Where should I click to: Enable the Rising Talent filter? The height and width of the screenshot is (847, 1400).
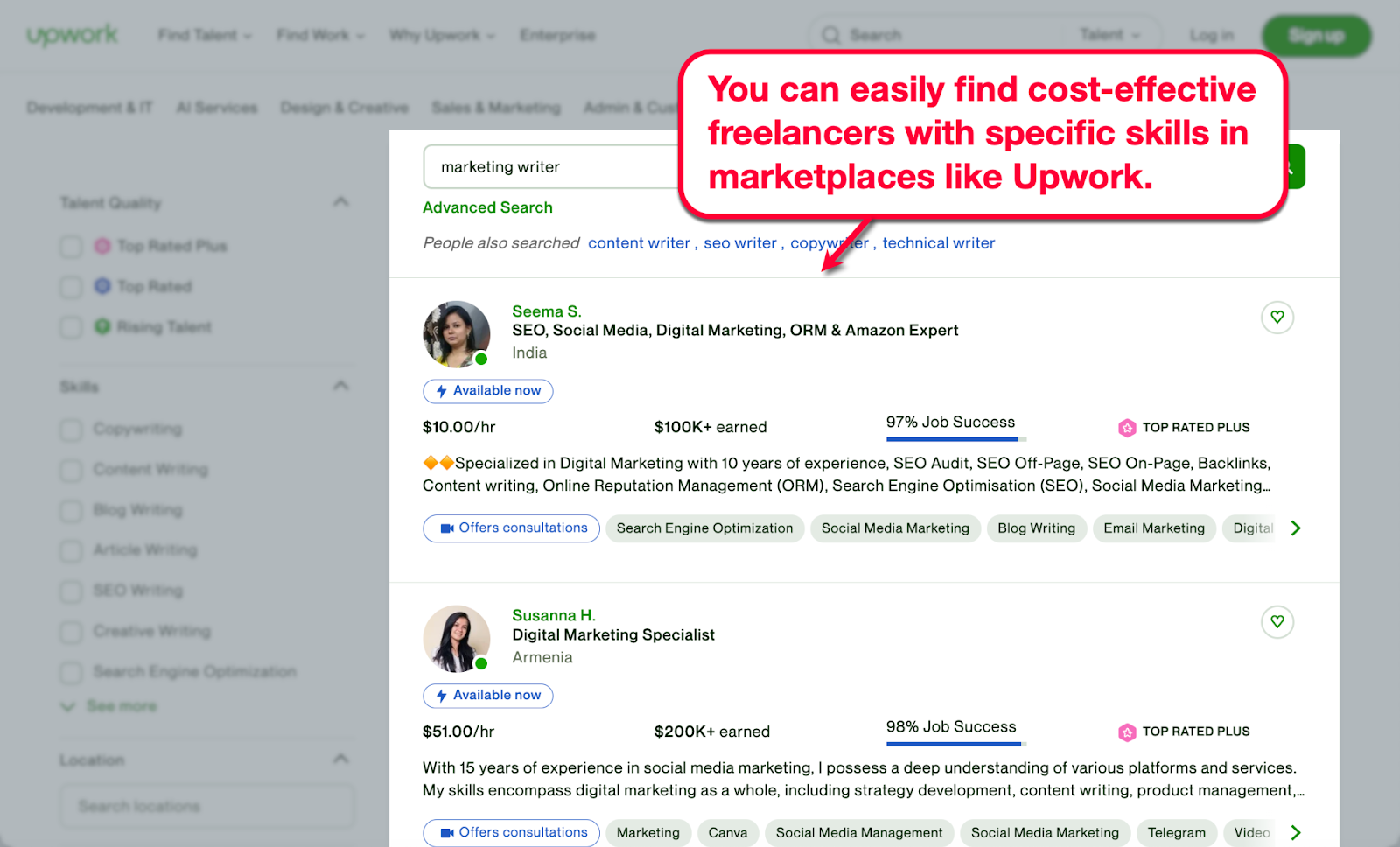[71, 326]
